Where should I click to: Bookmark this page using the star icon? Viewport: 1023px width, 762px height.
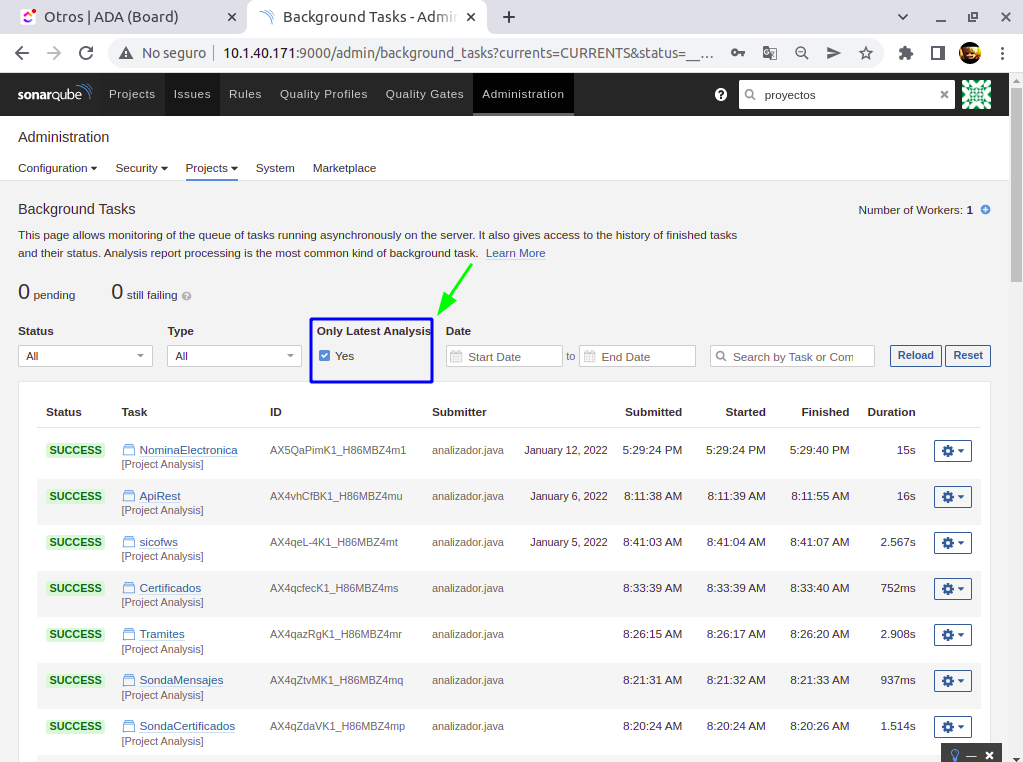866,53
